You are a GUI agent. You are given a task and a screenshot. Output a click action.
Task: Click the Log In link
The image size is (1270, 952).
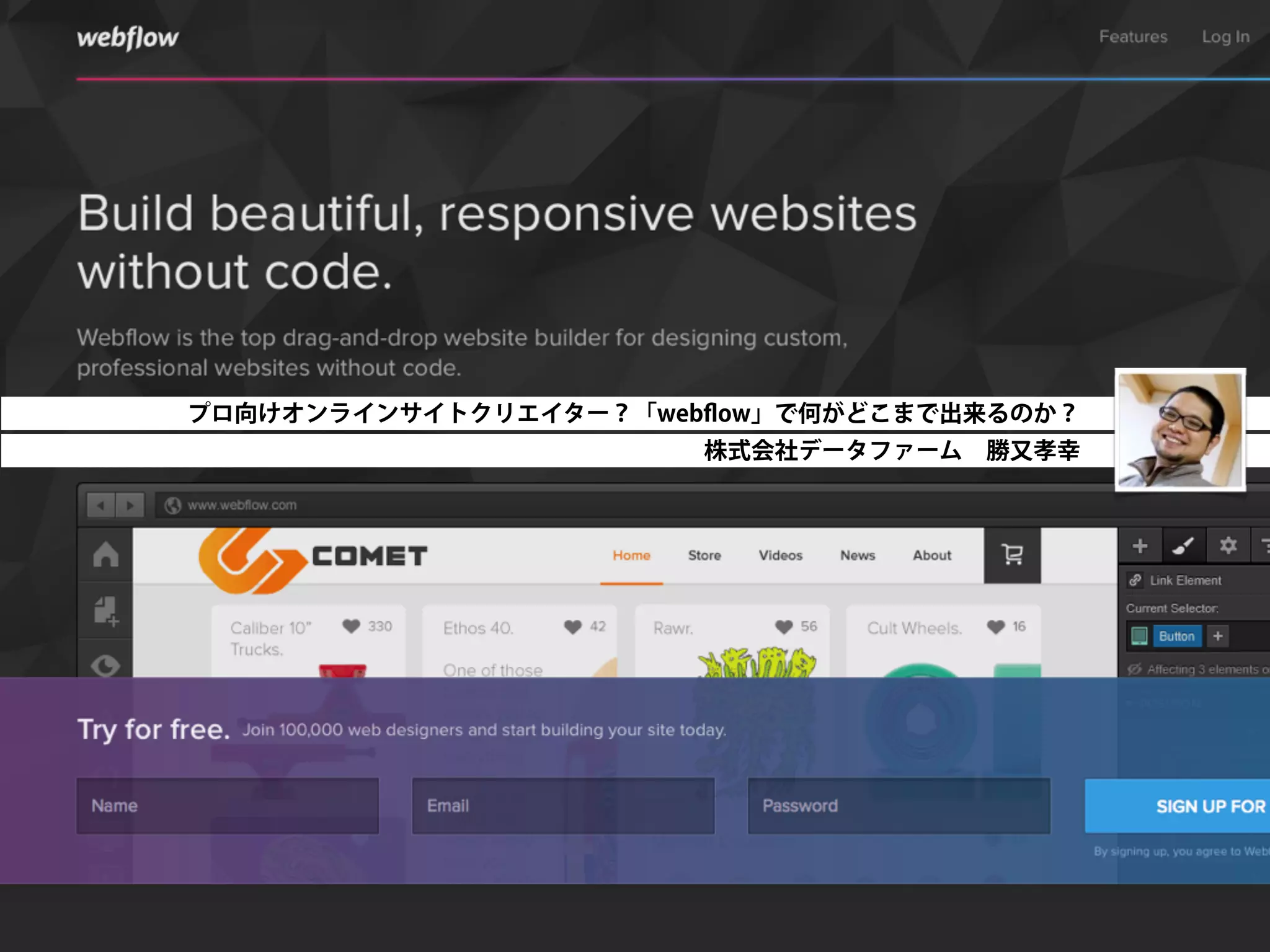tap(1225, 37)
